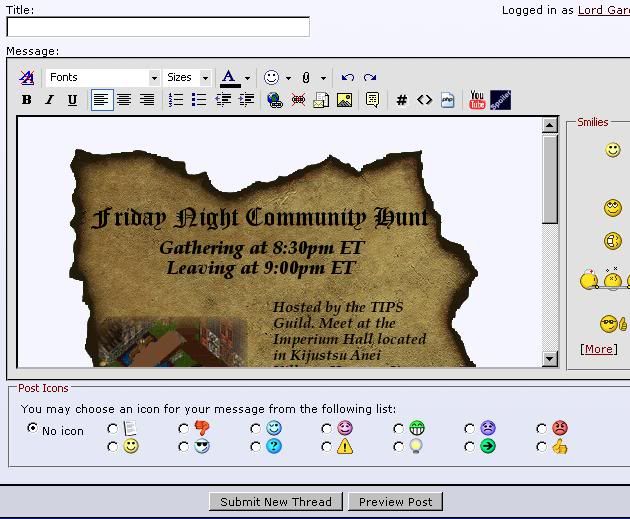Viewport: 630px width, 519px height.
Task: Insert a YouTube video tag
Action: point(477,100)
